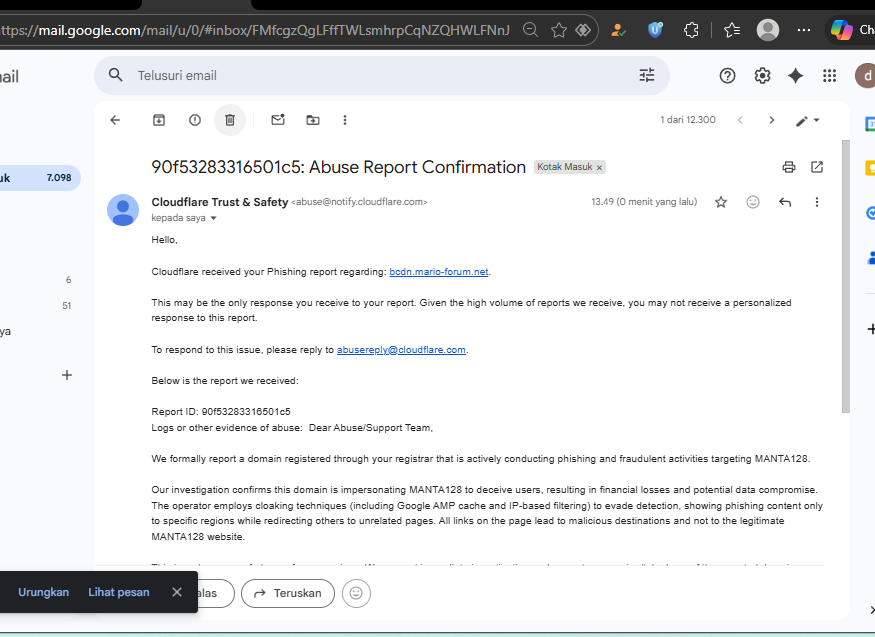Open browser settings and more menu
The height and width of the screenshot is (637, 875).
[804, 30]
